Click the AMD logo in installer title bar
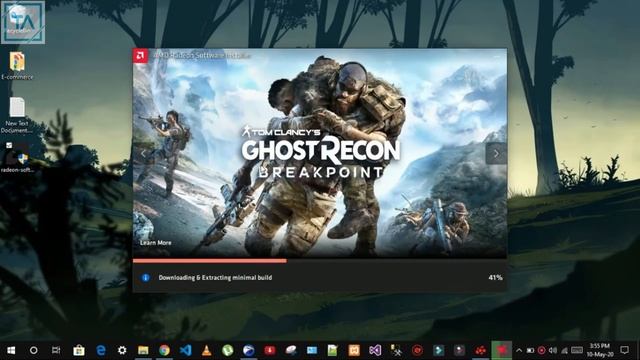Screen dimensions: 640x360 point(140,56)
